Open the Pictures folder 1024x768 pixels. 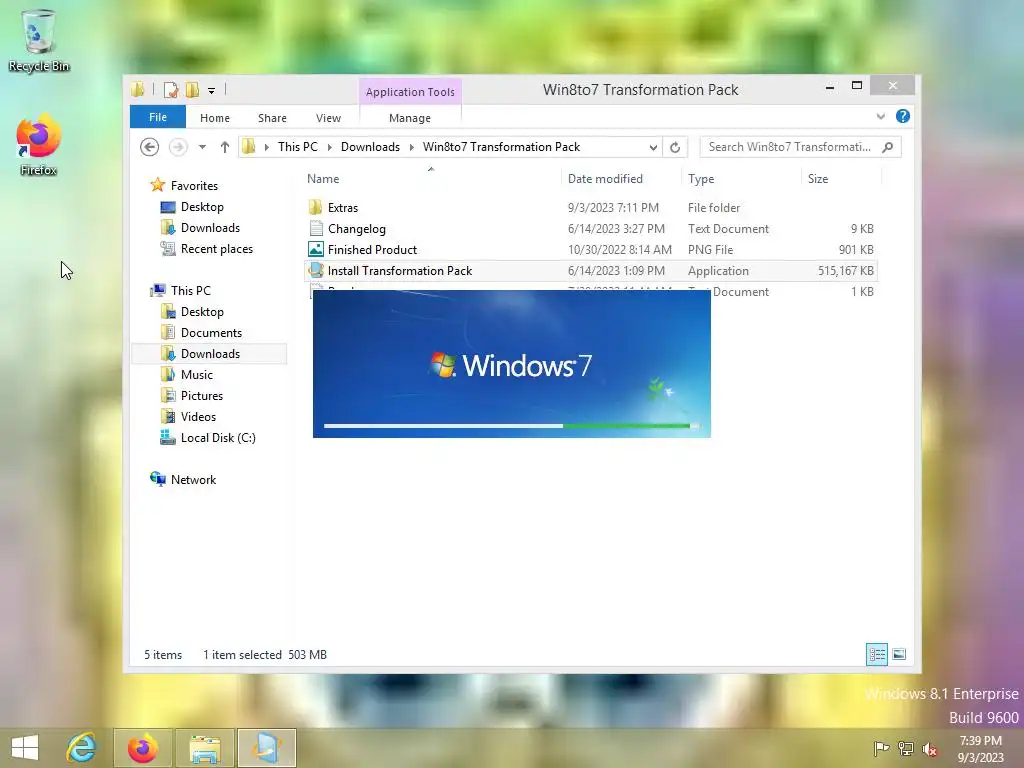192,395
